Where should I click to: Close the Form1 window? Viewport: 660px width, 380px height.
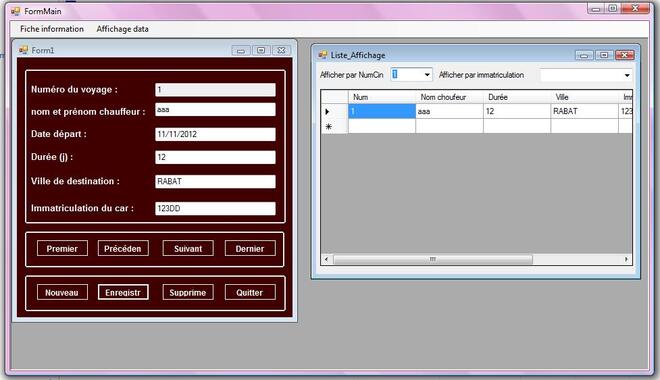click(x=281, y=50)
